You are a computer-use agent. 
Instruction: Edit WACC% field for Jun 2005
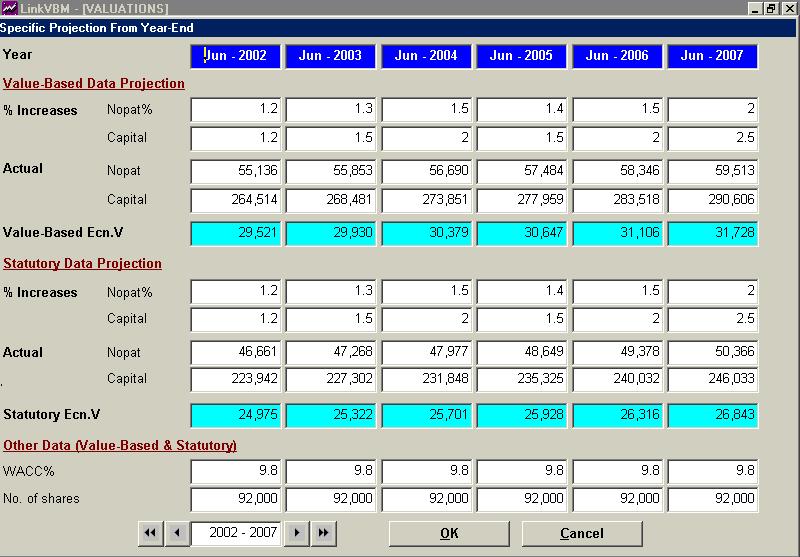click(x=521, y=471)
